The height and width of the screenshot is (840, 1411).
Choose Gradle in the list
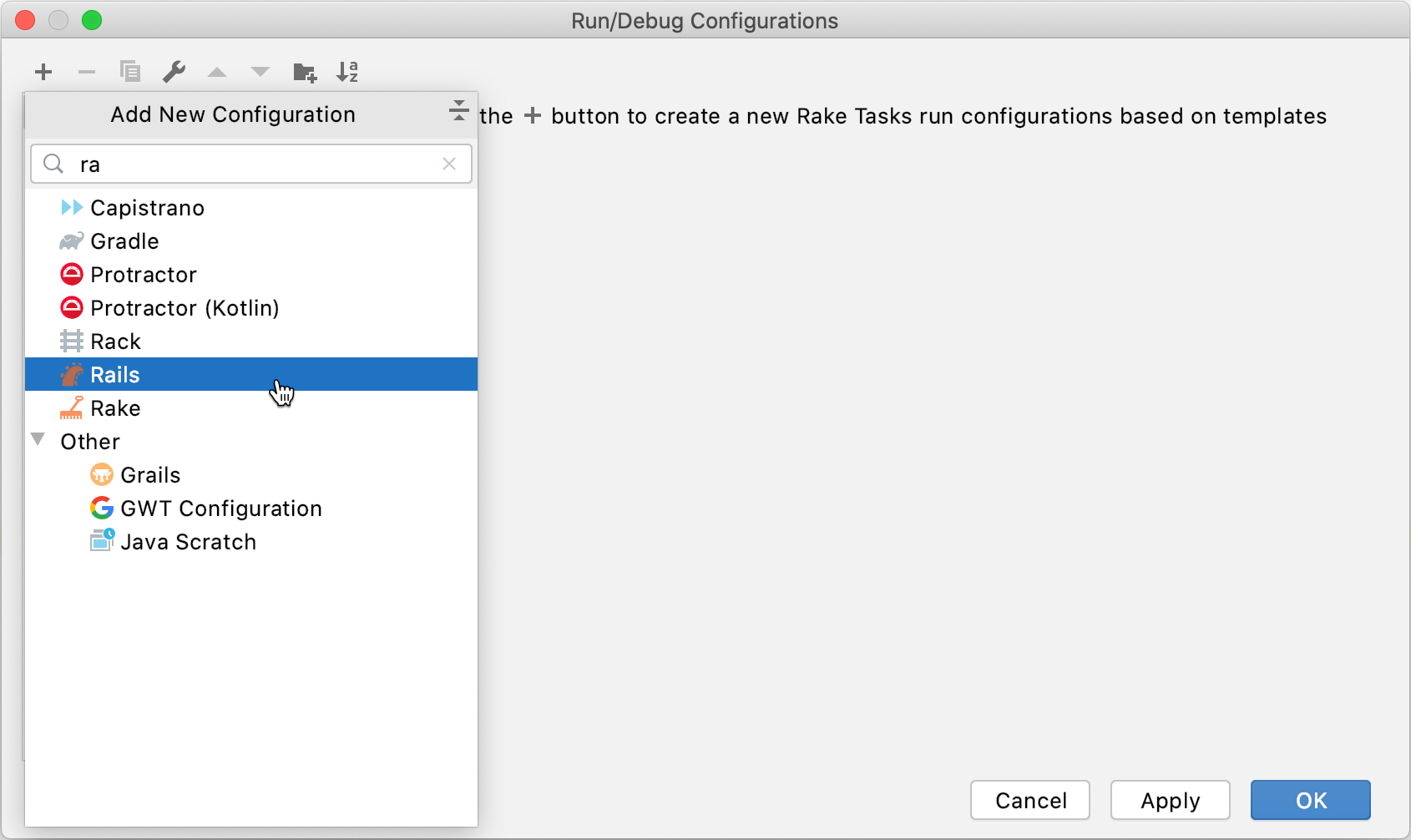pos(124,240)
